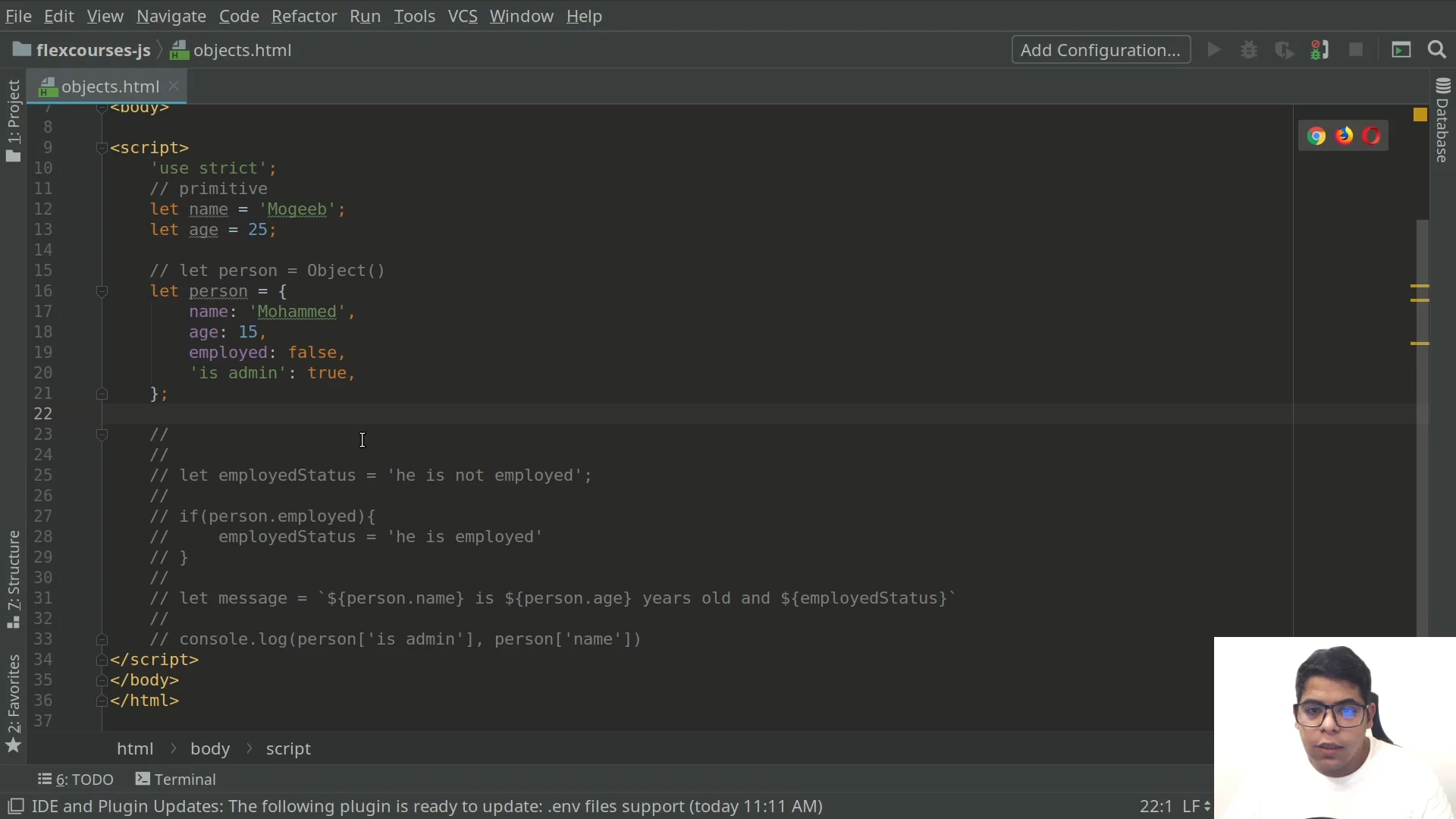Viewport: 1456px width, 819px height.
Task: Open the 1: Project tool window
Action: (13, 121)
